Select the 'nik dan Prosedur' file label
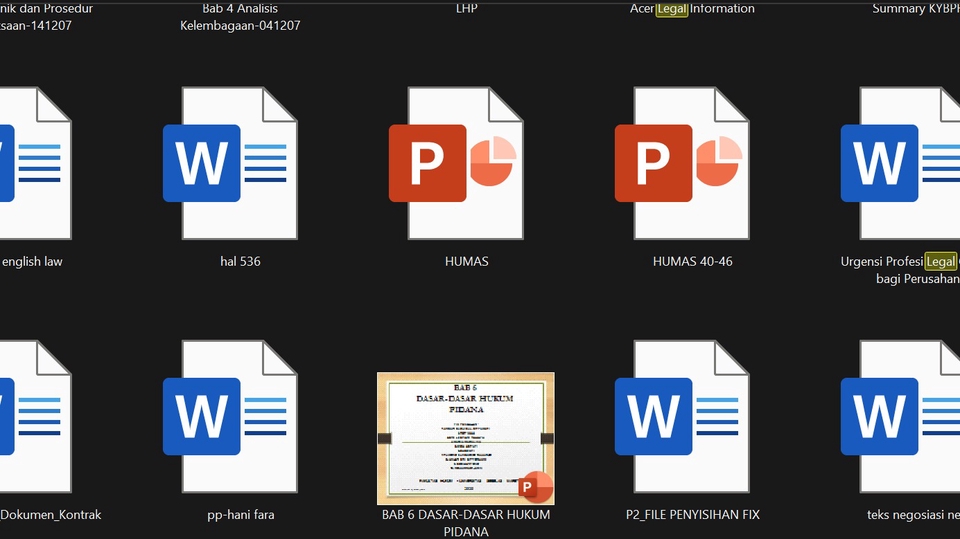The height and width of the screenshot is (539, 960). click(47, 17)
